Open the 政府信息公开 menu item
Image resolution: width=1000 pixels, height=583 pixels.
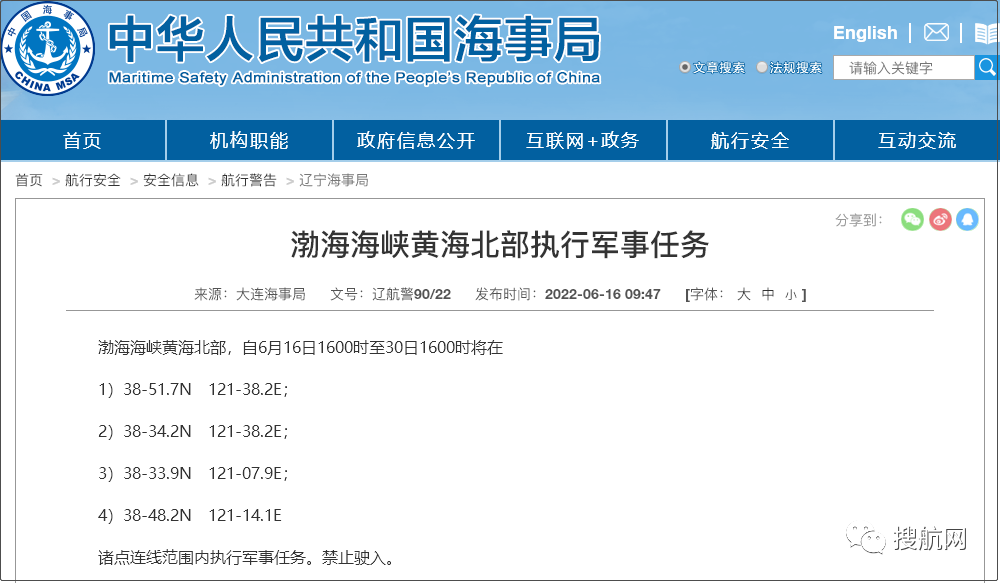416,140
